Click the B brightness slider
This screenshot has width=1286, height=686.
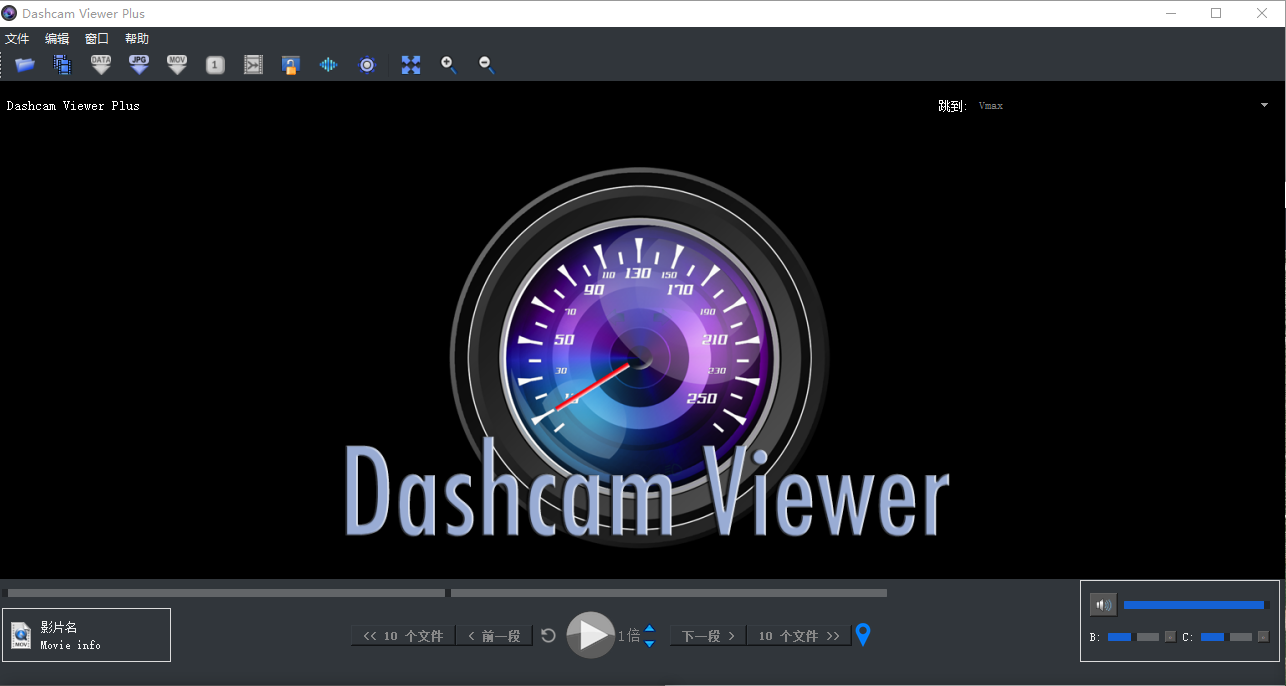(x=1133, y=637)
